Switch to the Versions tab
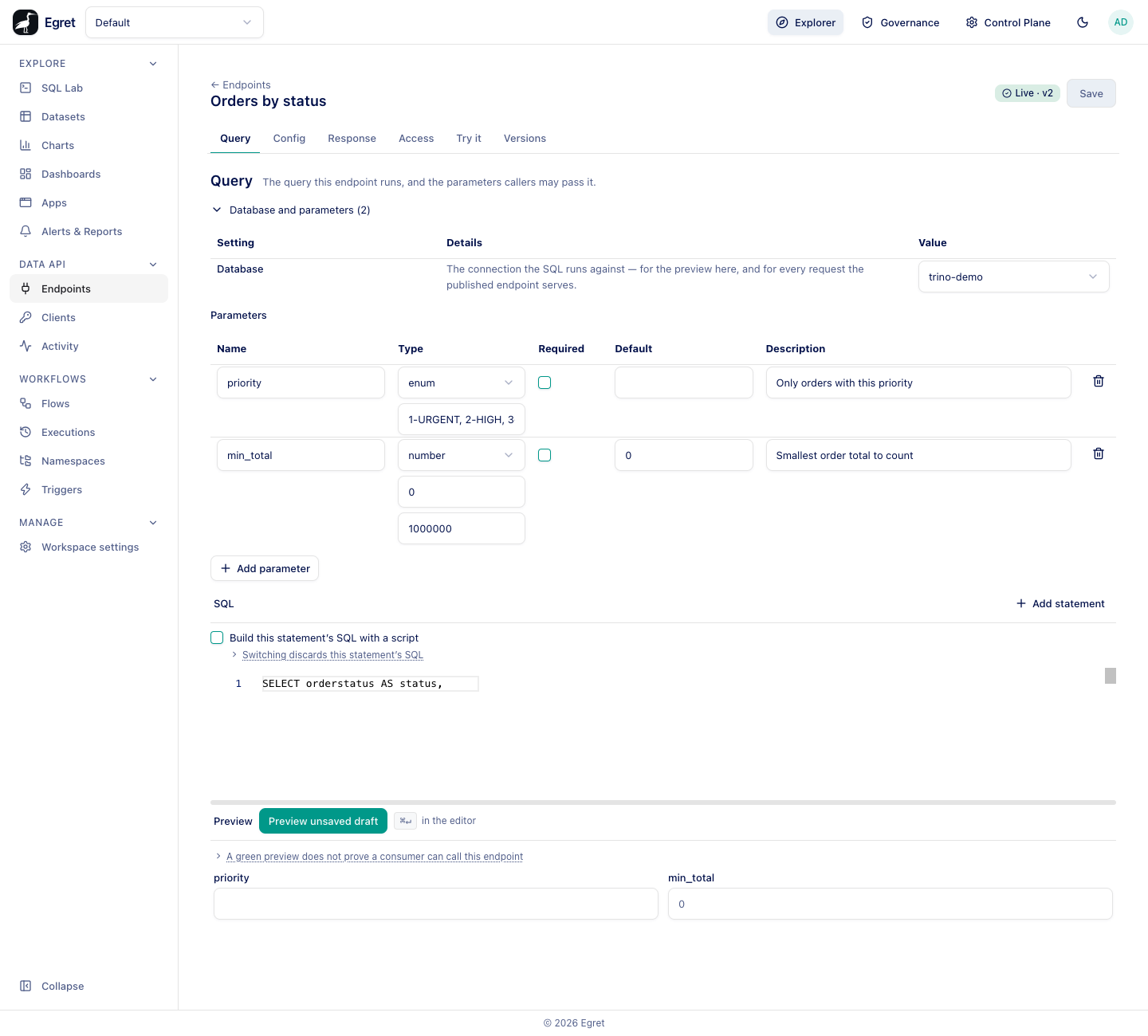The image size is (1148, 1036). pos(525,139)
